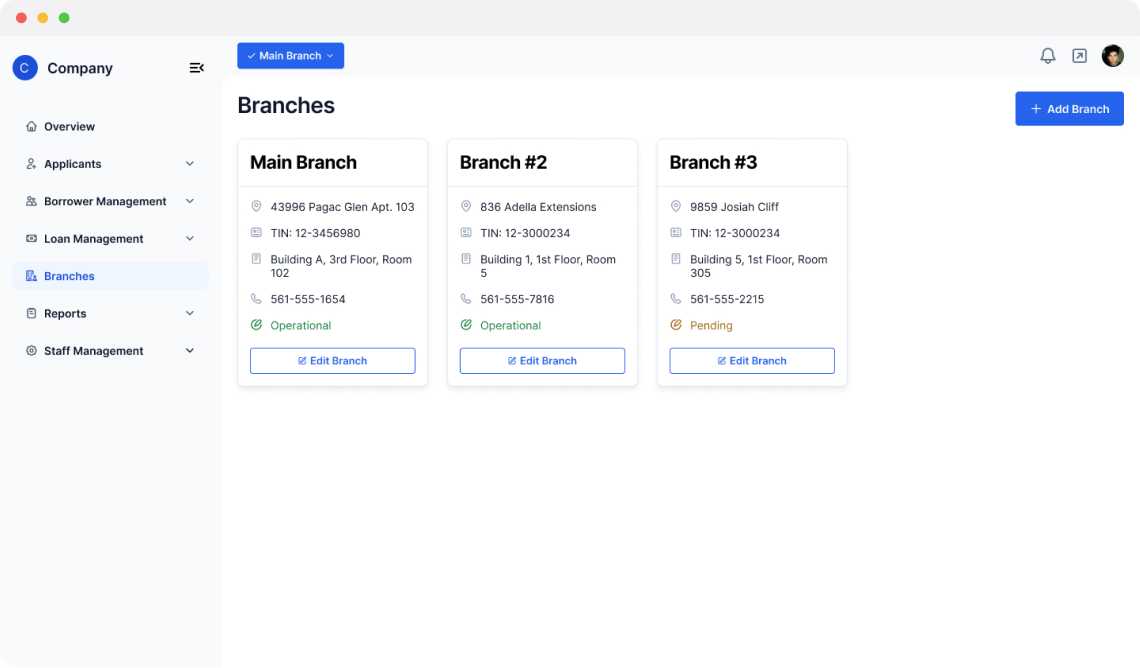This screenshot has width=1140, height=668.
Task: Click the Staff Management gear icon
Action: tap(31, 350)
